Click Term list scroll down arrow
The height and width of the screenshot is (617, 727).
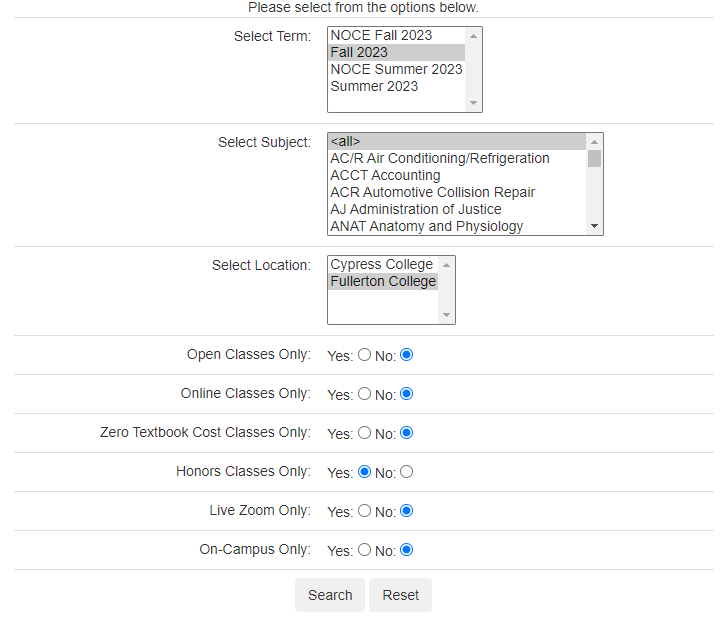473,103
